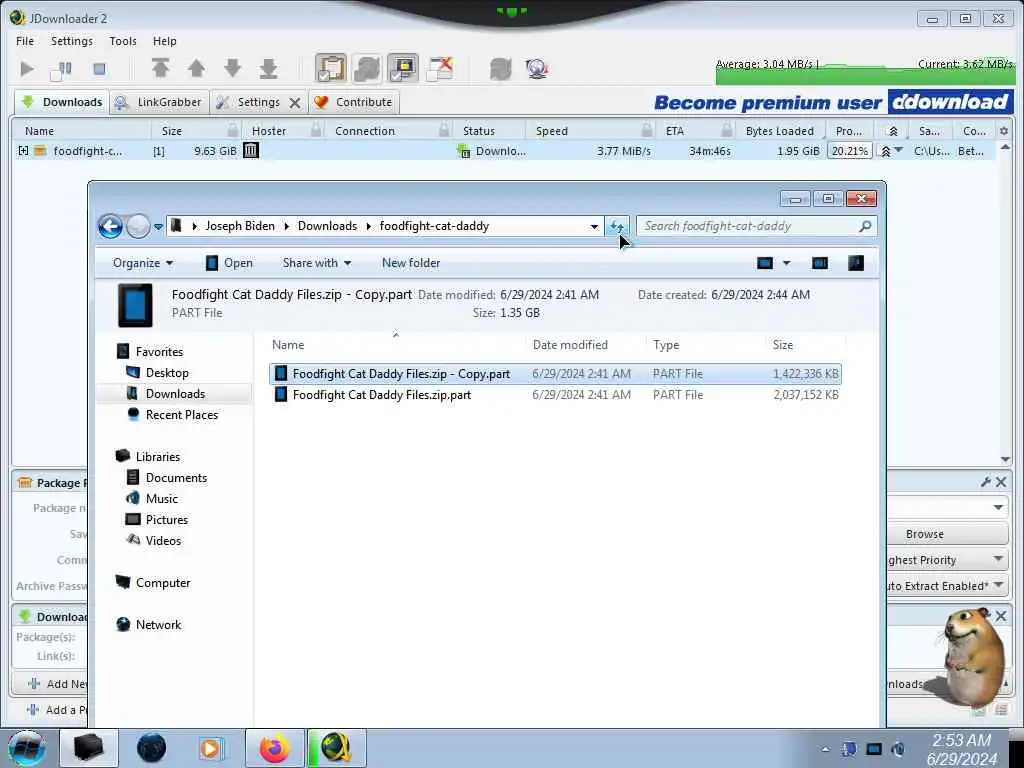Open Network in navigation pane
Image resolution: width=1024 pixels, height=768 pixels.
pyautogui.click(x=158, y=624)
